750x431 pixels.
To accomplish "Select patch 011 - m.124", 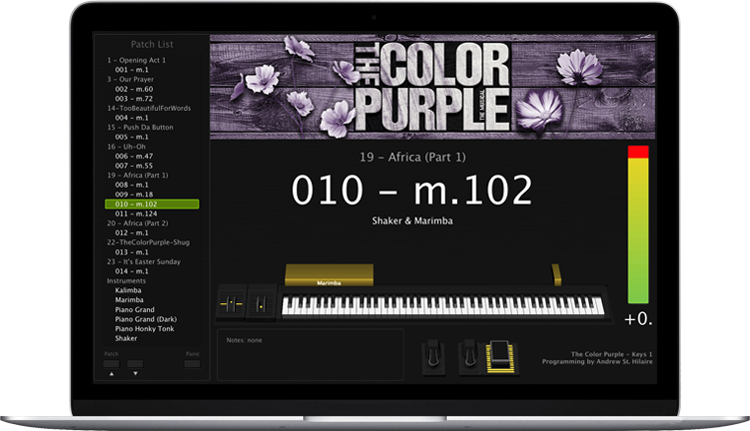I will point(136,214).
